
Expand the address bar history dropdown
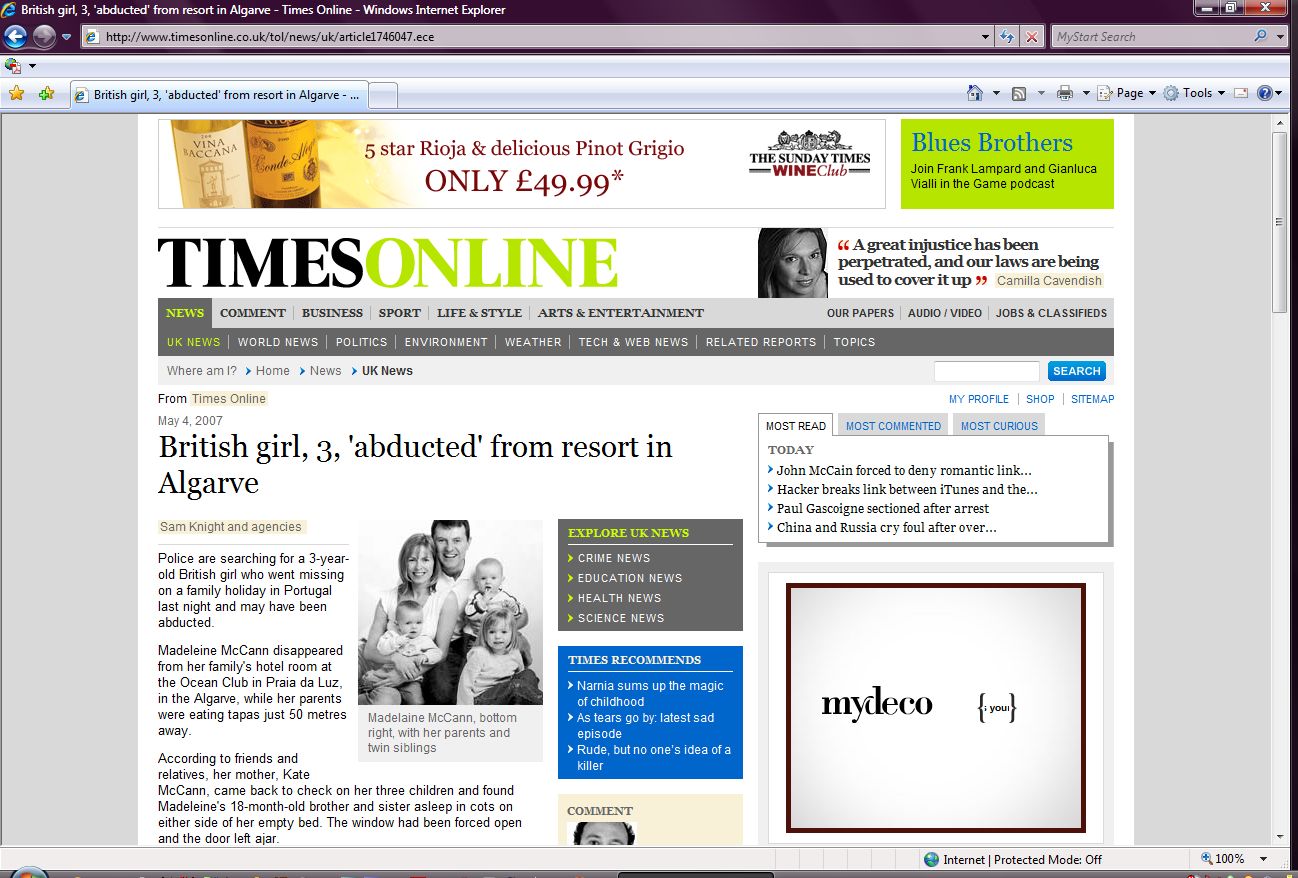pos(986,37)
